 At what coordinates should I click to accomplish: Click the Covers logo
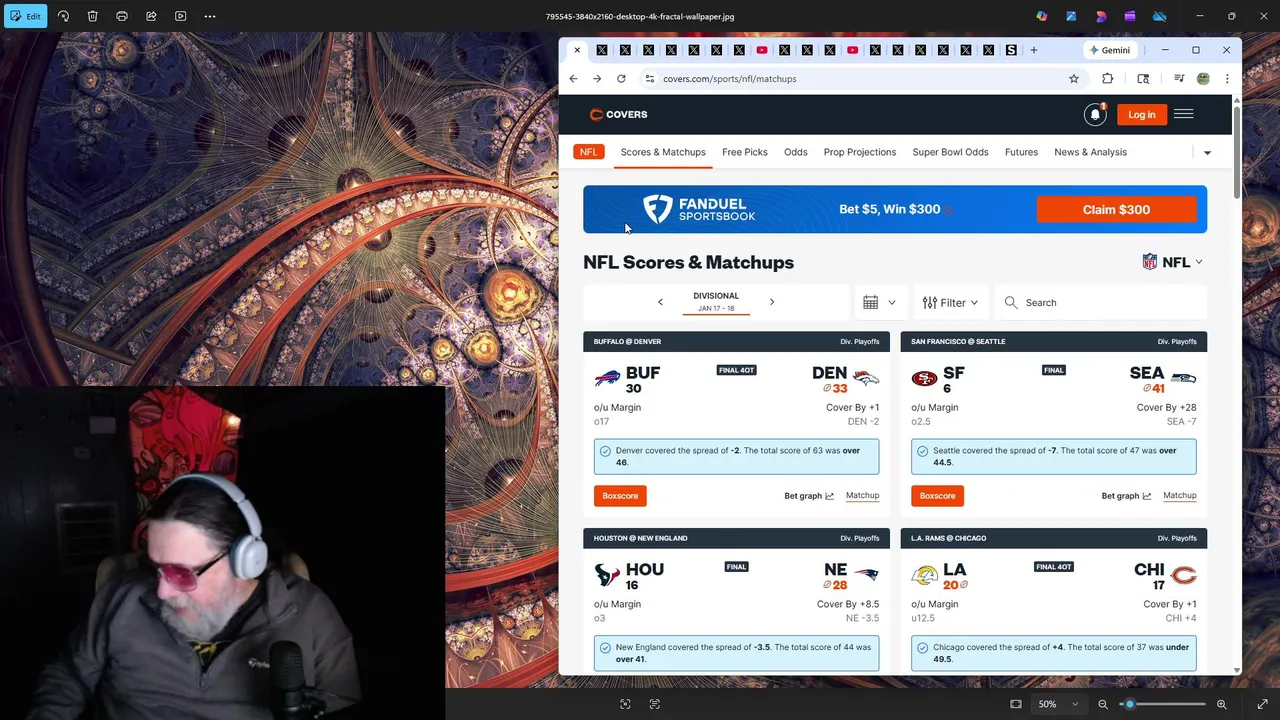[x=618, y=114]
